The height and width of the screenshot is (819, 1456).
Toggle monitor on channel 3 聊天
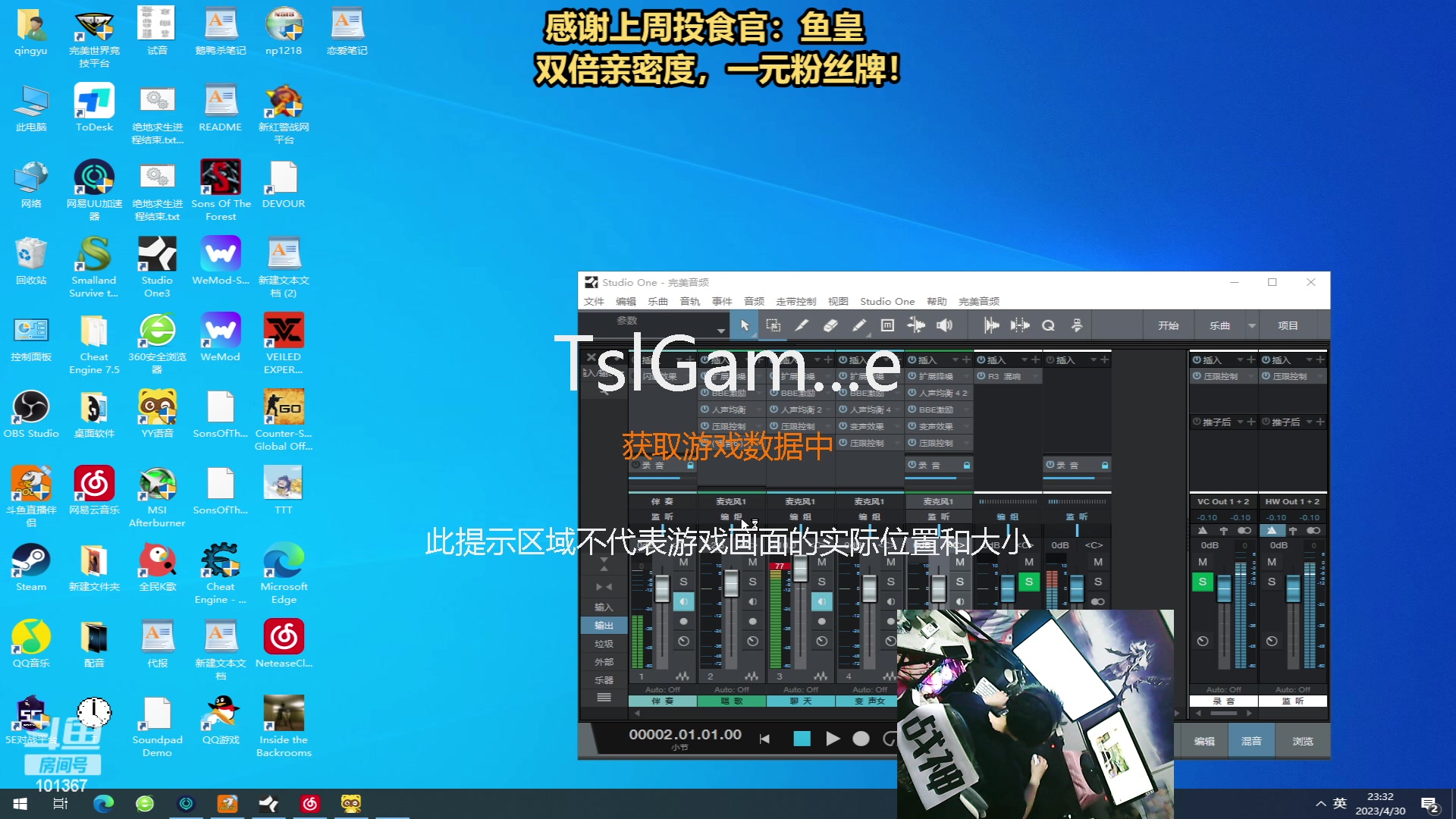pos(821,601)
